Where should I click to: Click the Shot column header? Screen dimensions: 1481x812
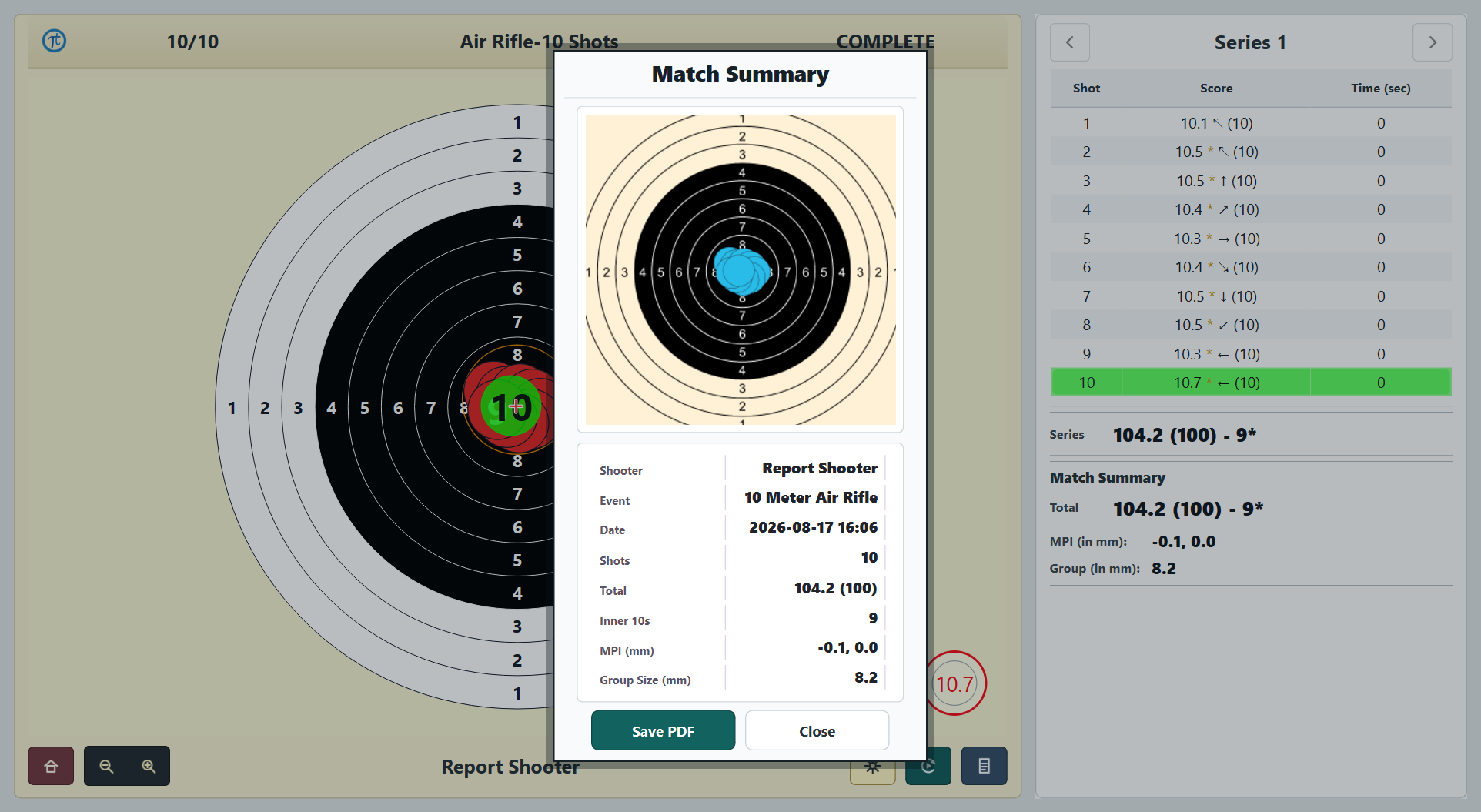[x=1086, y=89]
